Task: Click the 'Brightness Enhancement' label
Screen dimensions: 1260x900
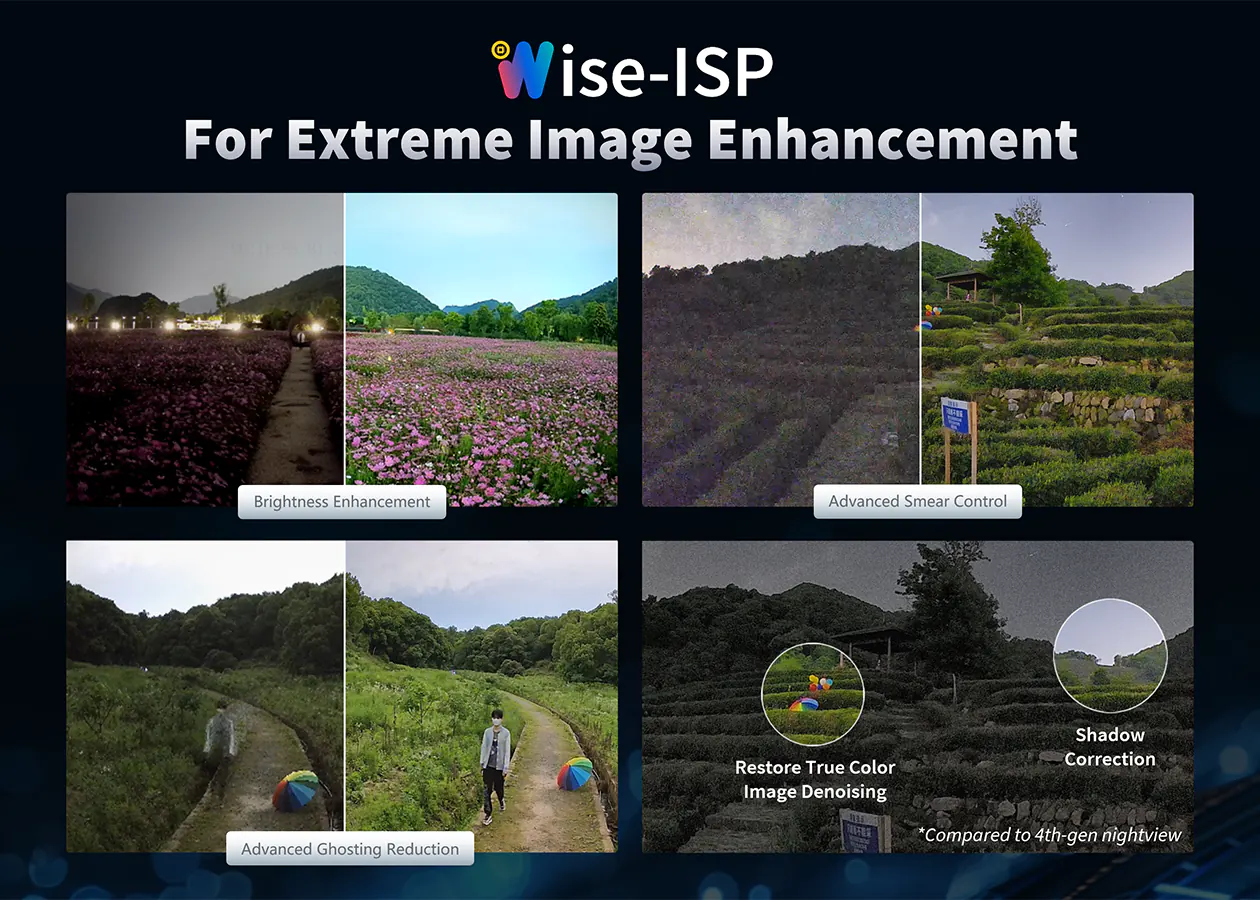Action: [x=342, y=502]
